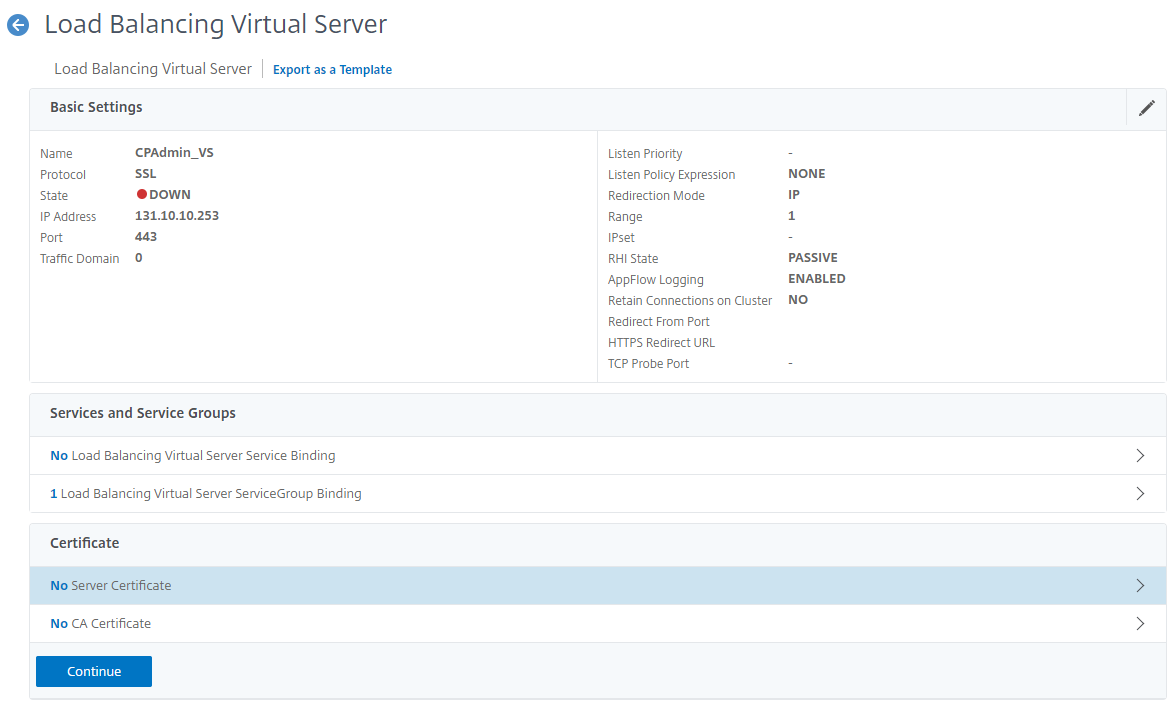
Task: Open the No Load Balancing Service Binding entry
Action: 193,456
